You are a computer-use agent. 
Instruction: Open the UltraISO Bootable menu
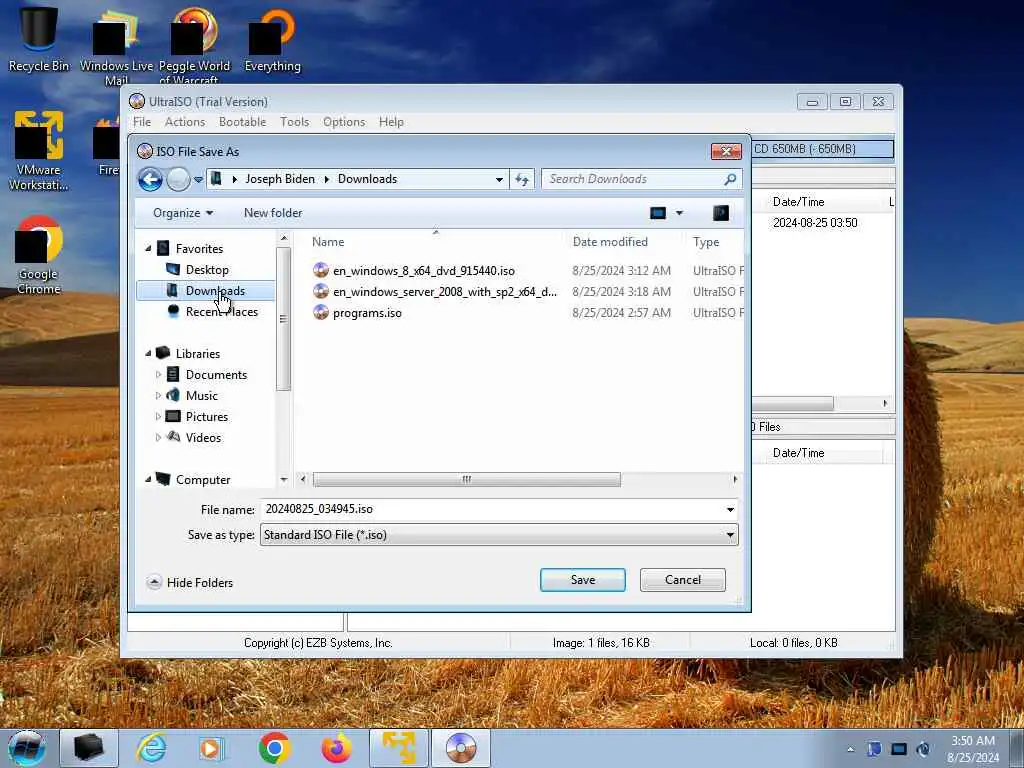click(242, 122)
